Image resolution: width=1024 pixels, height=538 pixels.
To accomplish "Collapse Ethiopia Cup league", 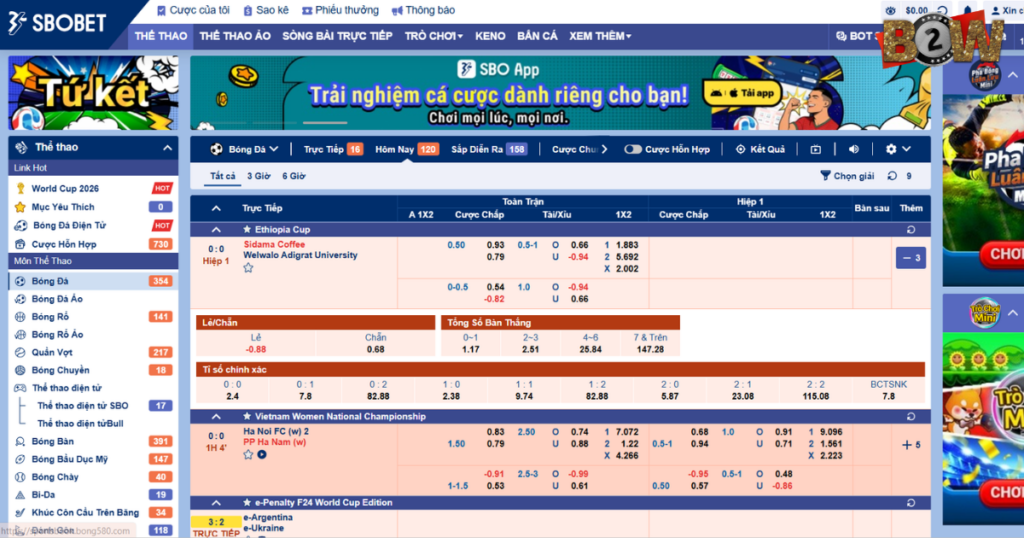I will pos(216,230).
